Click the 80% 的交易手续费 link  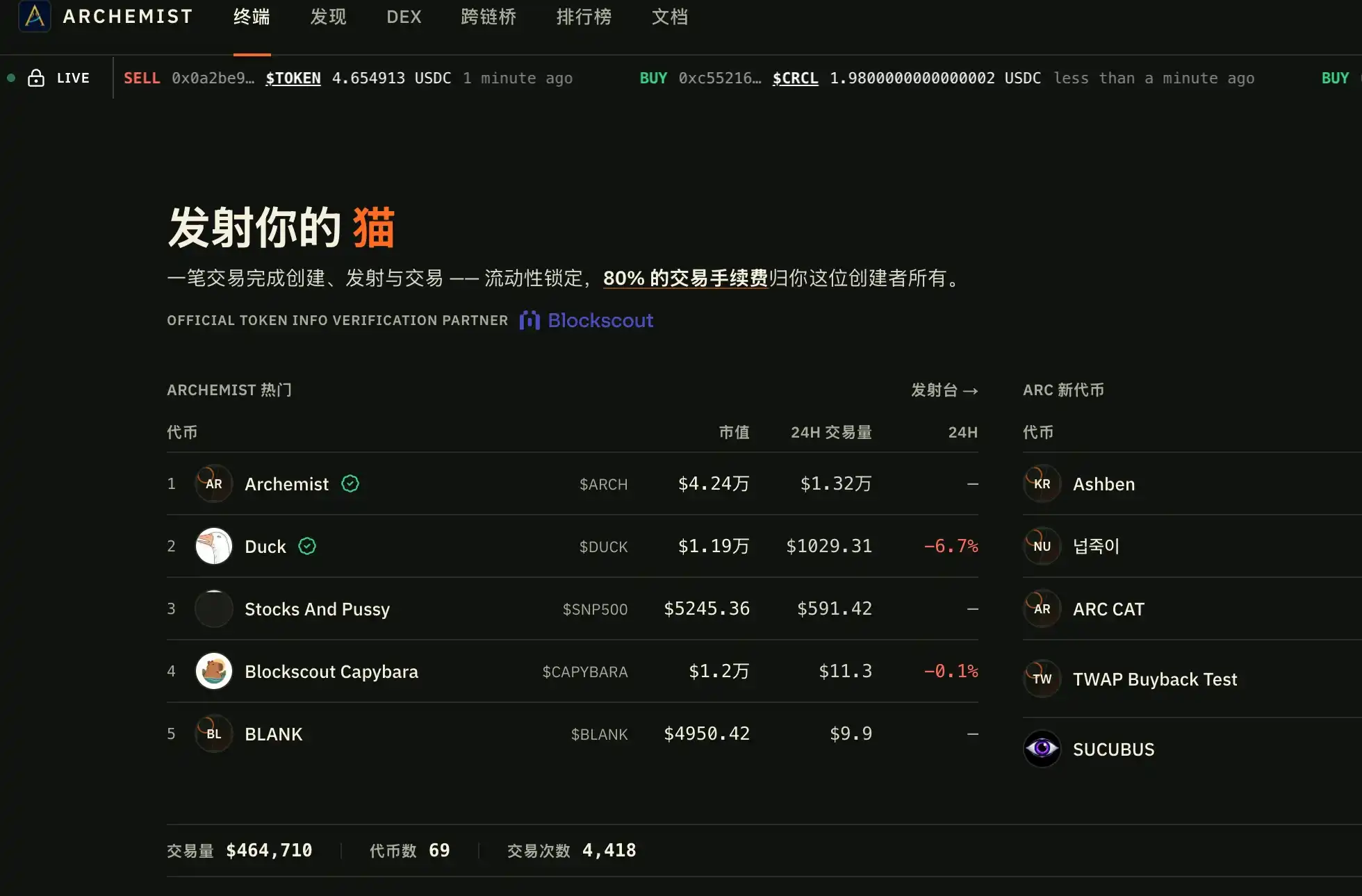pyautogui.click(x=685, y=278)
